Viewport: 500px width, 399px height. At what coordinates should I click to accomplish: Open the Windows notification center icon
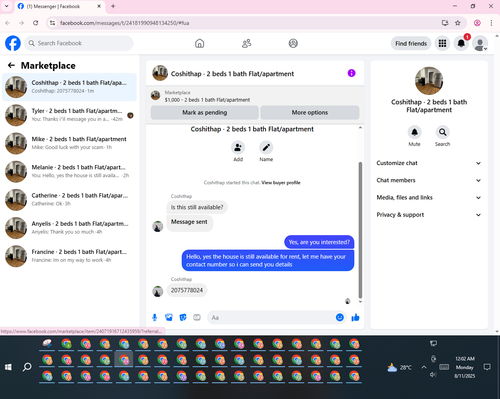point(487,367)
